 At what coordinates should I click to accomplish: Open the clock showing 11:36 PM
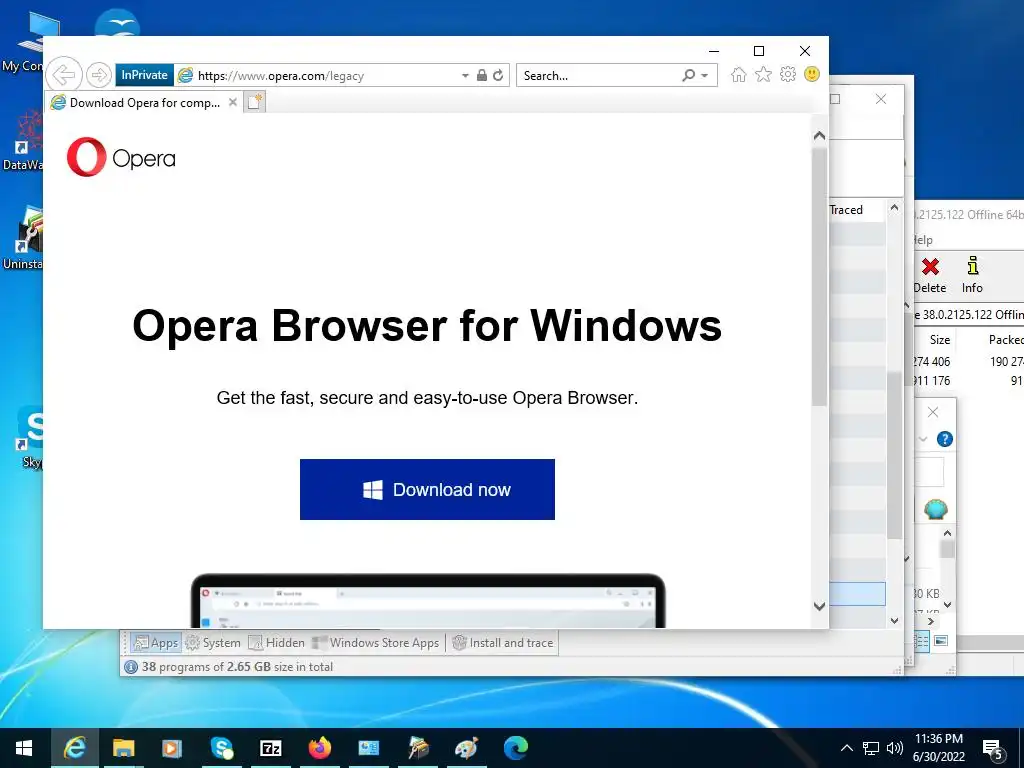[x=939, y=748]
